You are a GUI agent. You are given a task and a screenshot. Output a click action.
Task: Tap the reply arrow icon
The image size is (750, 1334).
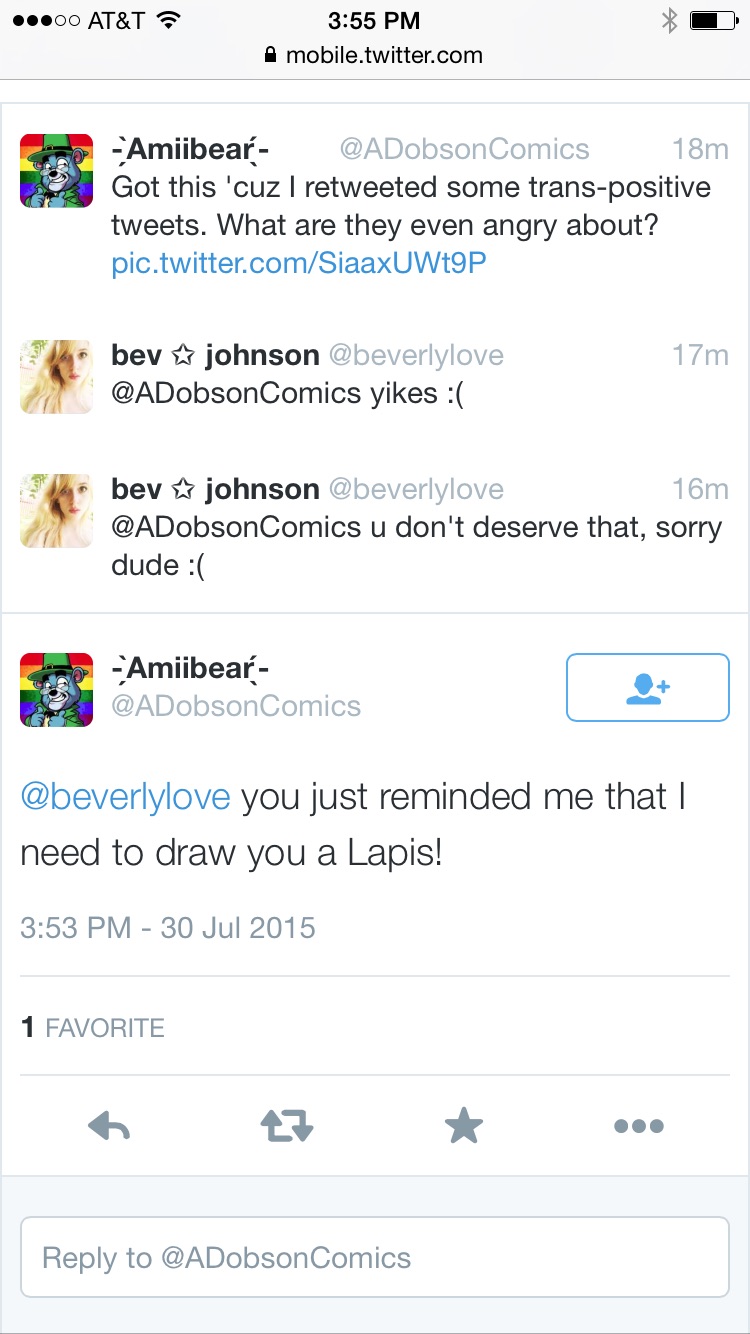109,1127
